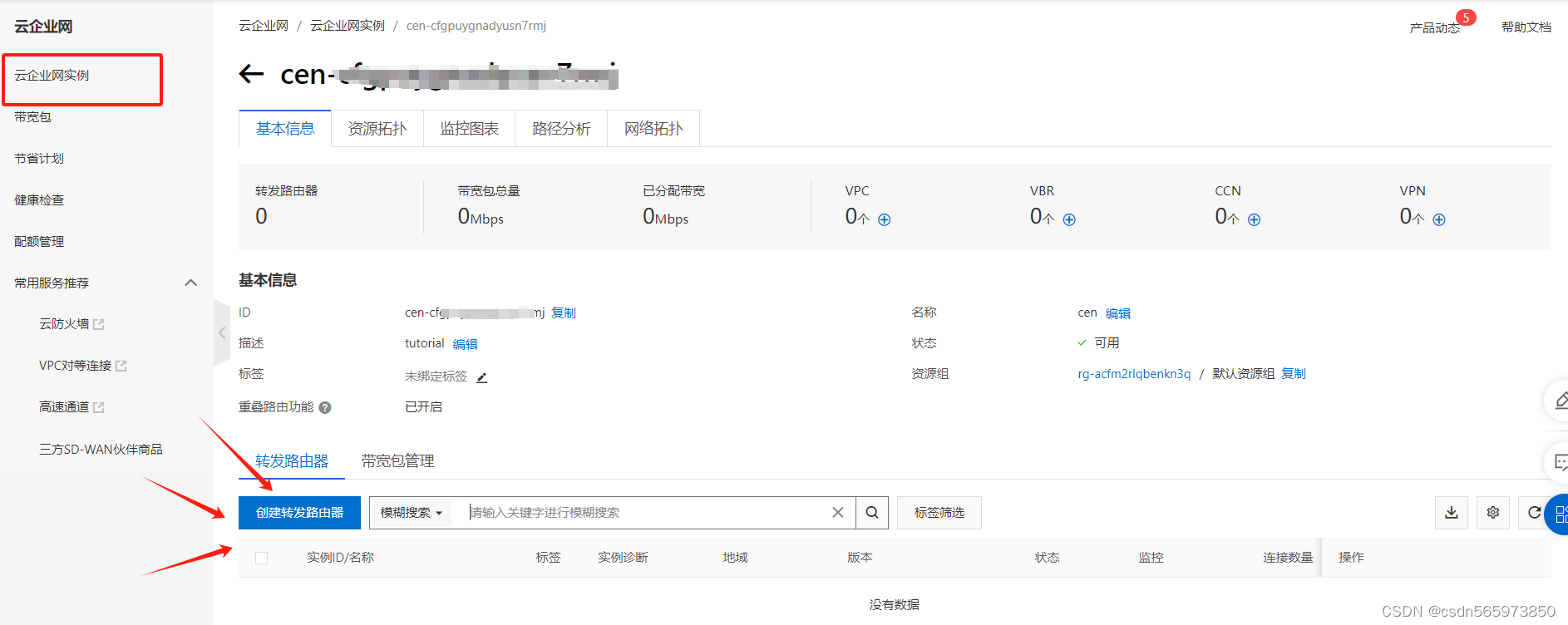Open 云企业网 breadcrumb link
Viewport: 1568px width, 625px height.
264,26
